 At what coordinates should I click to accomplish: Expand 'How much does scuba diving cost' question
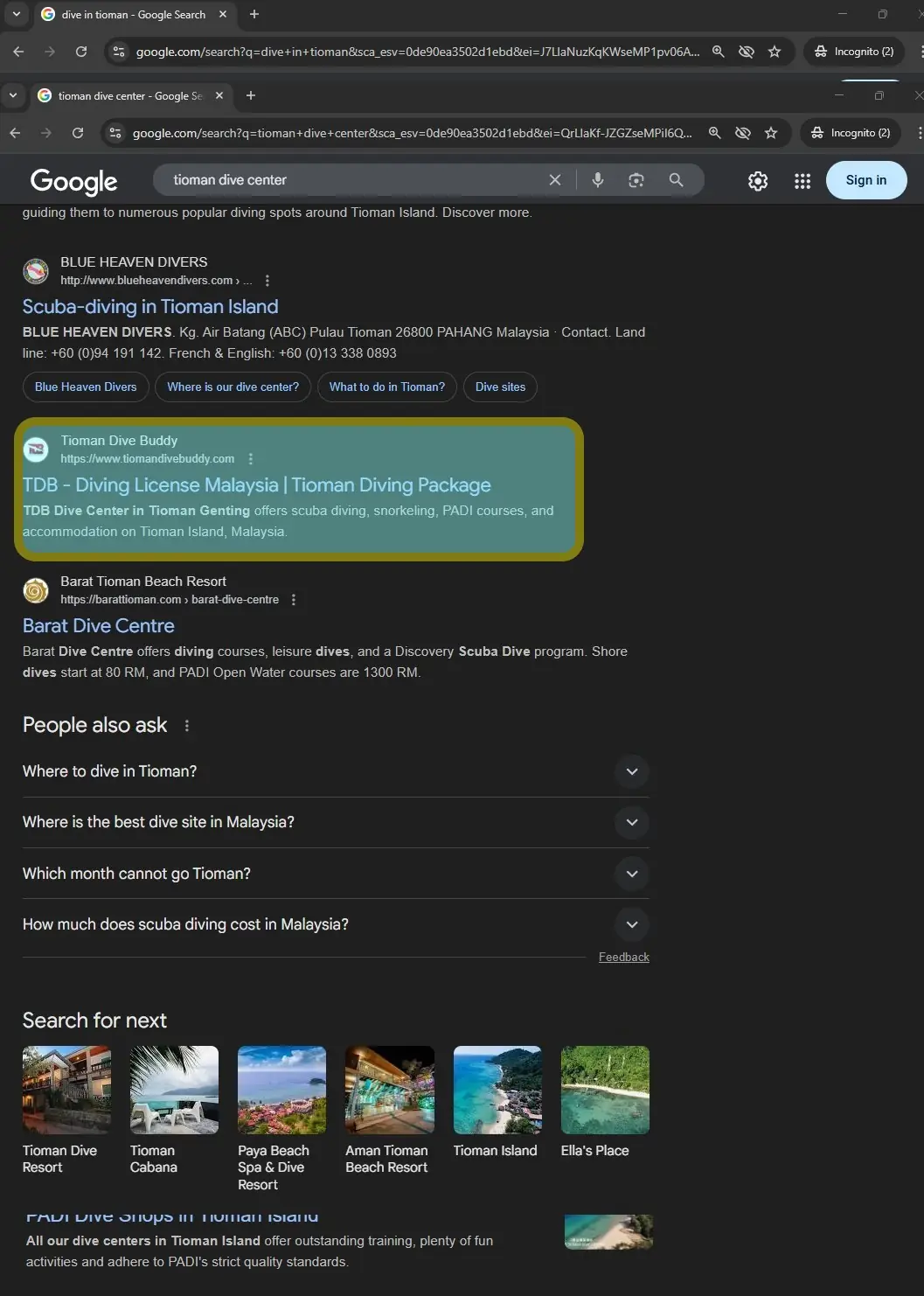coord(336,924)
